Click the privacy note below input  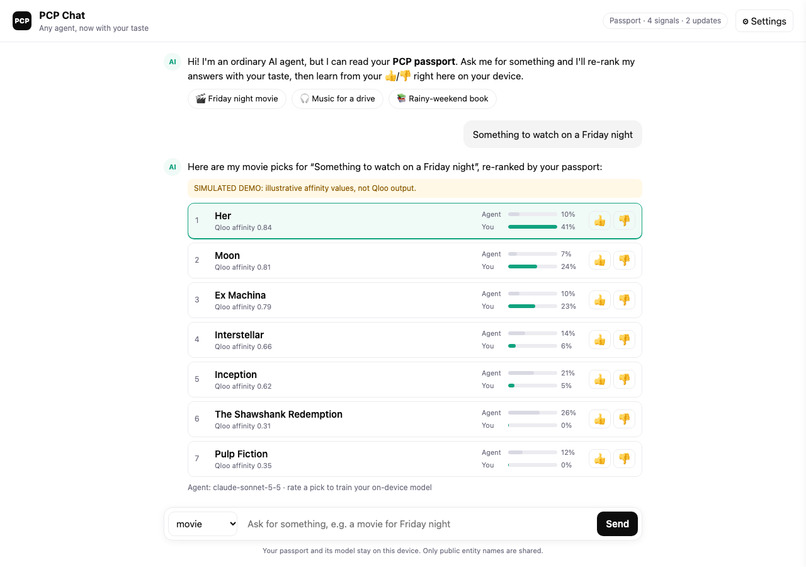click(x=402, y=551)
